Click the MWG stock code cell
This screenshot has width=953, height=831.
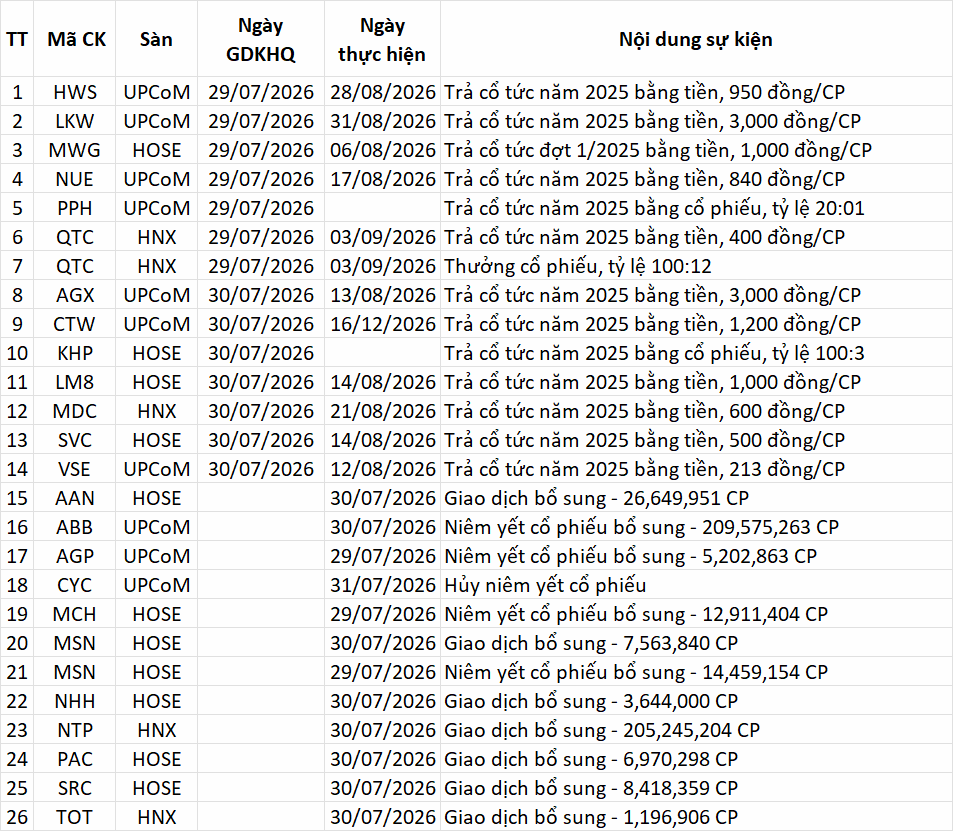point(75,150)
